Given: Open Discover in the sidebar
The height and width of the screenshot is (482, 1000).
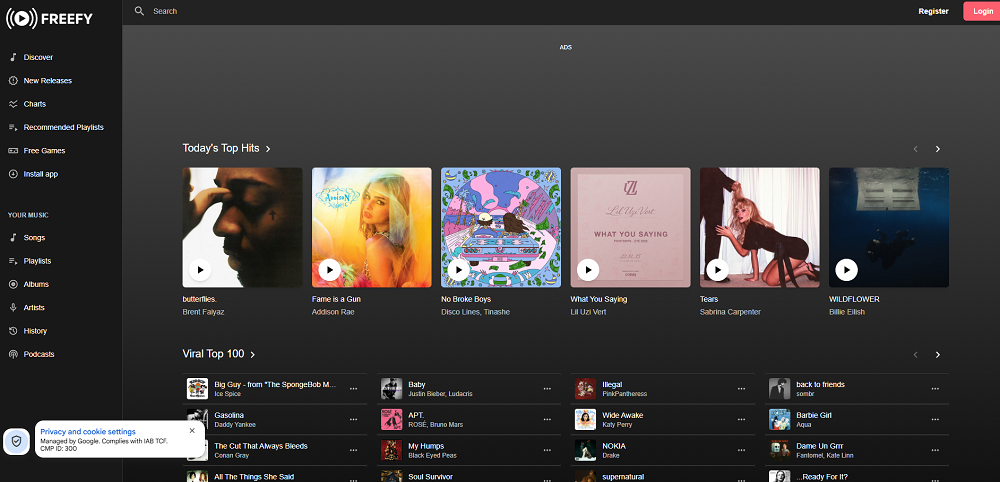Looking at the screenshot, I should (38, 57).
